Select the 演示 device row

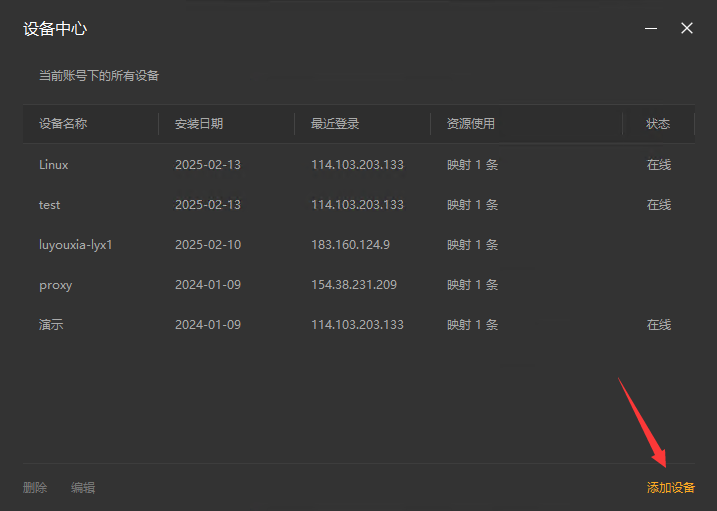359,325
